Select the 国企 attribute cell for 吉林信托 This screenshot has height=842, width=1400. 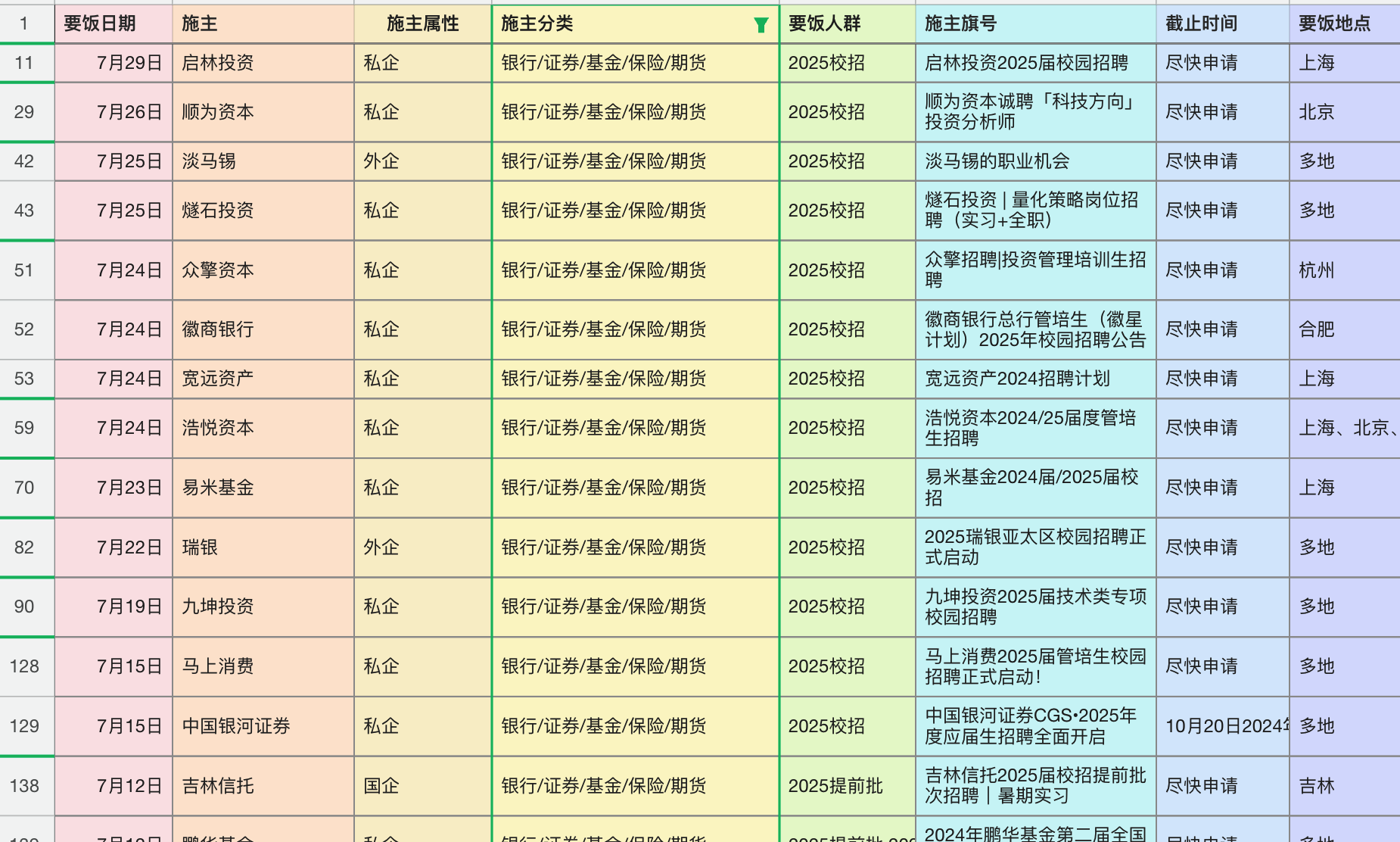tap(422, 786)
